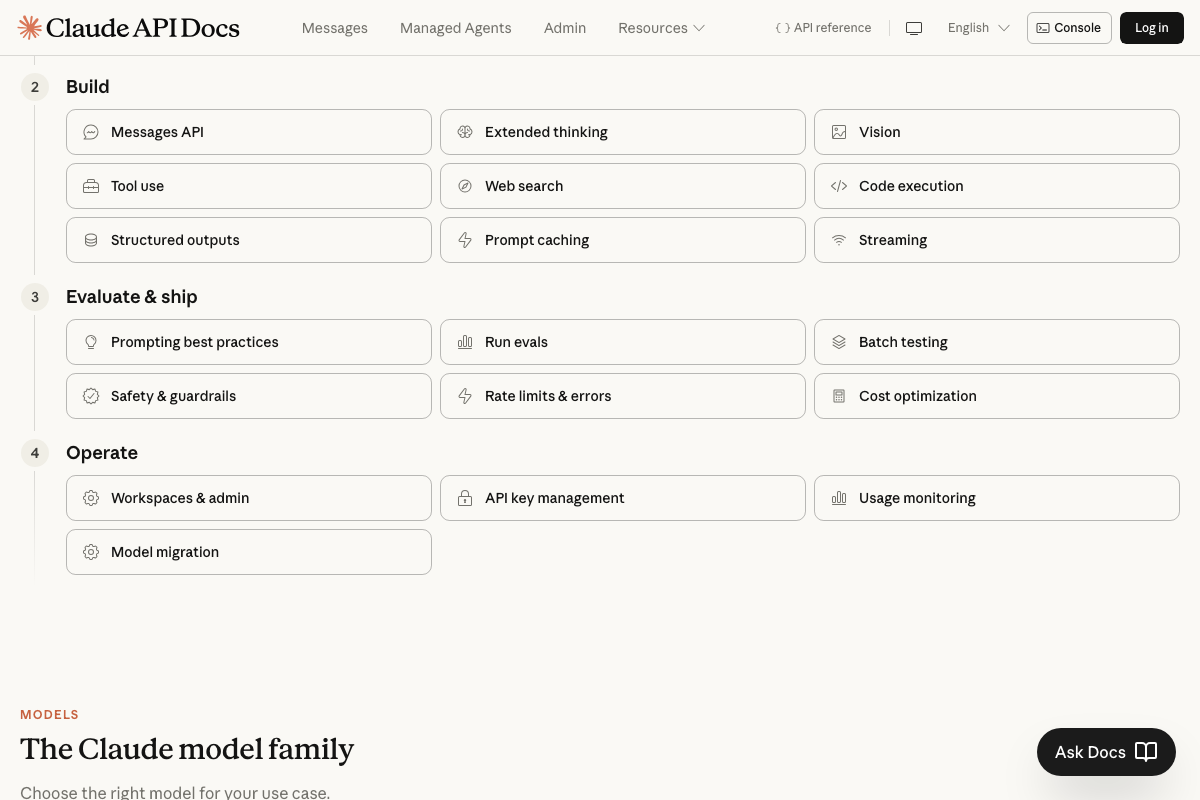
Task: Click the Code execution brackets icon
Action: pos(839,186)
